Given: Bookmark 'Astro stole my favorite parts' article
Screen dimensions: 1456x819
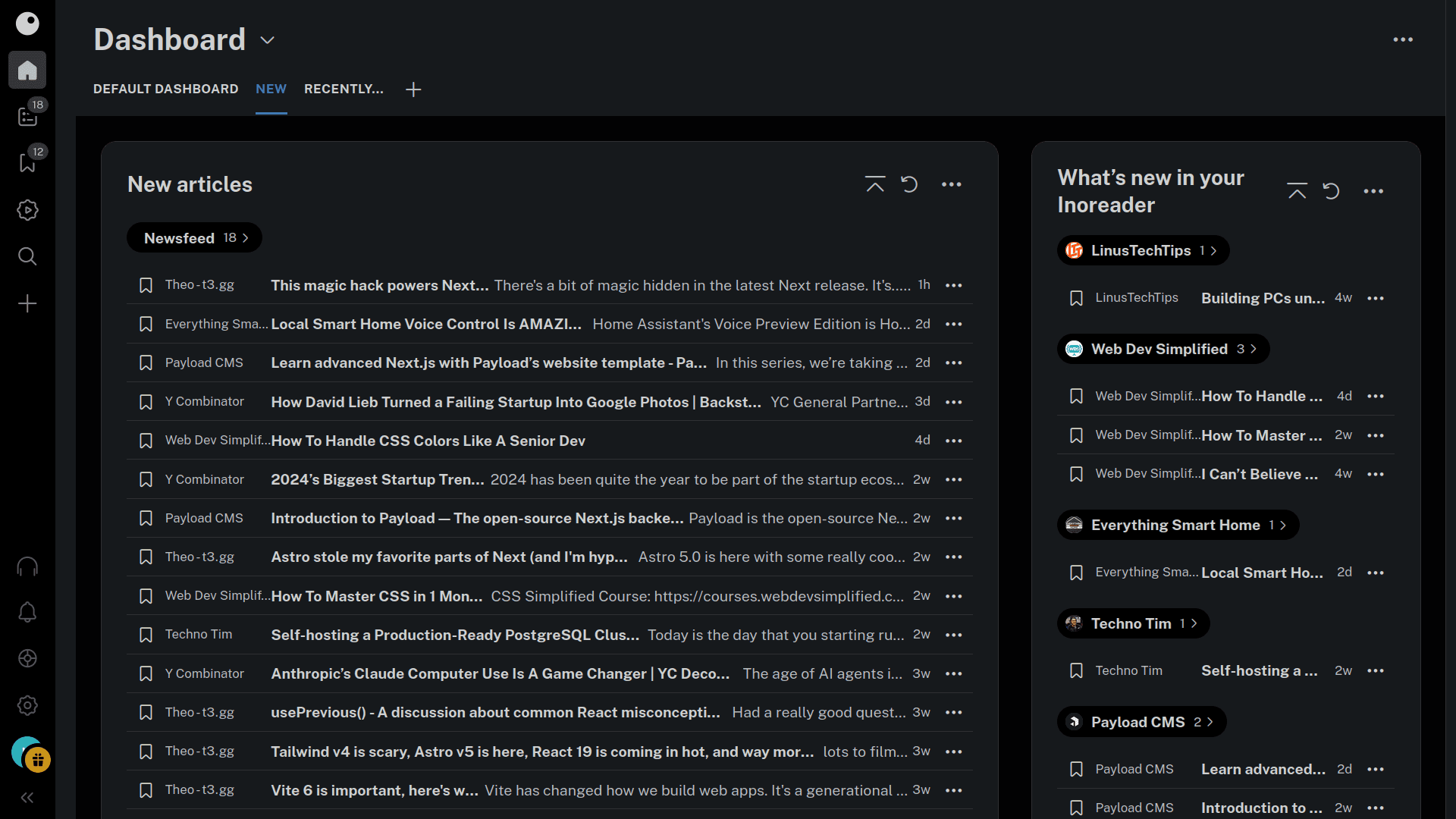Looking at the screenshot, I should (146, 557).
